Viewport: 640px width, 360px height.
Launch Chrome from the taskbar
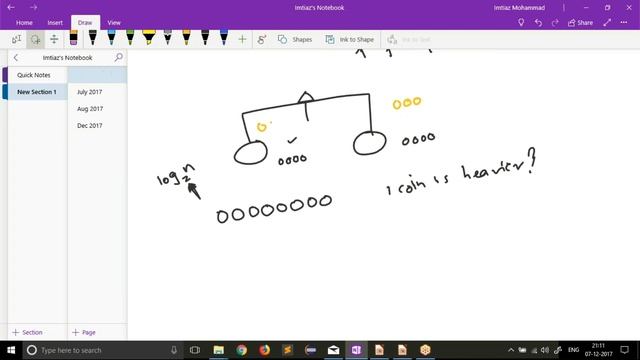pyautogui.click(x=242, y=350)
